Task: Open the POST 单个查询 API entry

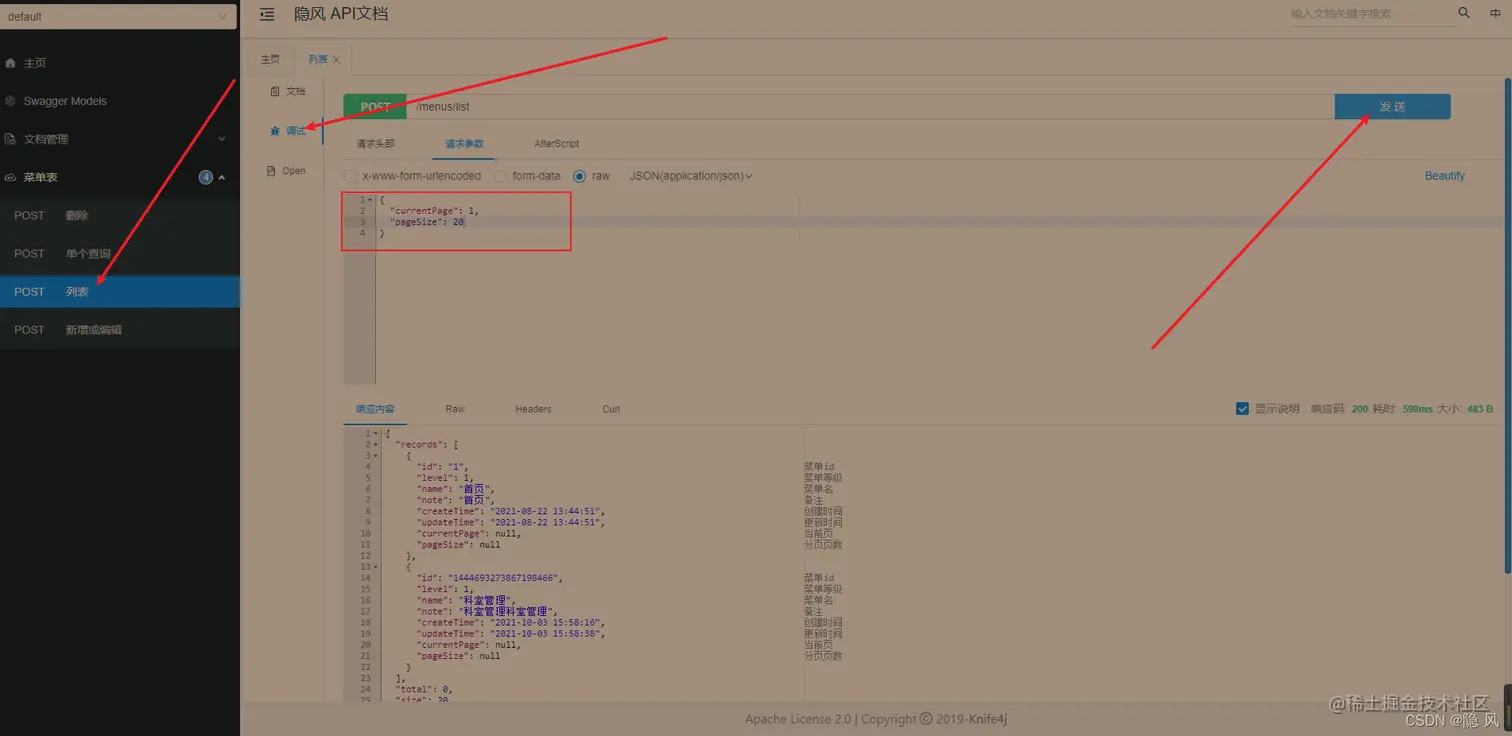Action: click(120, 253)
